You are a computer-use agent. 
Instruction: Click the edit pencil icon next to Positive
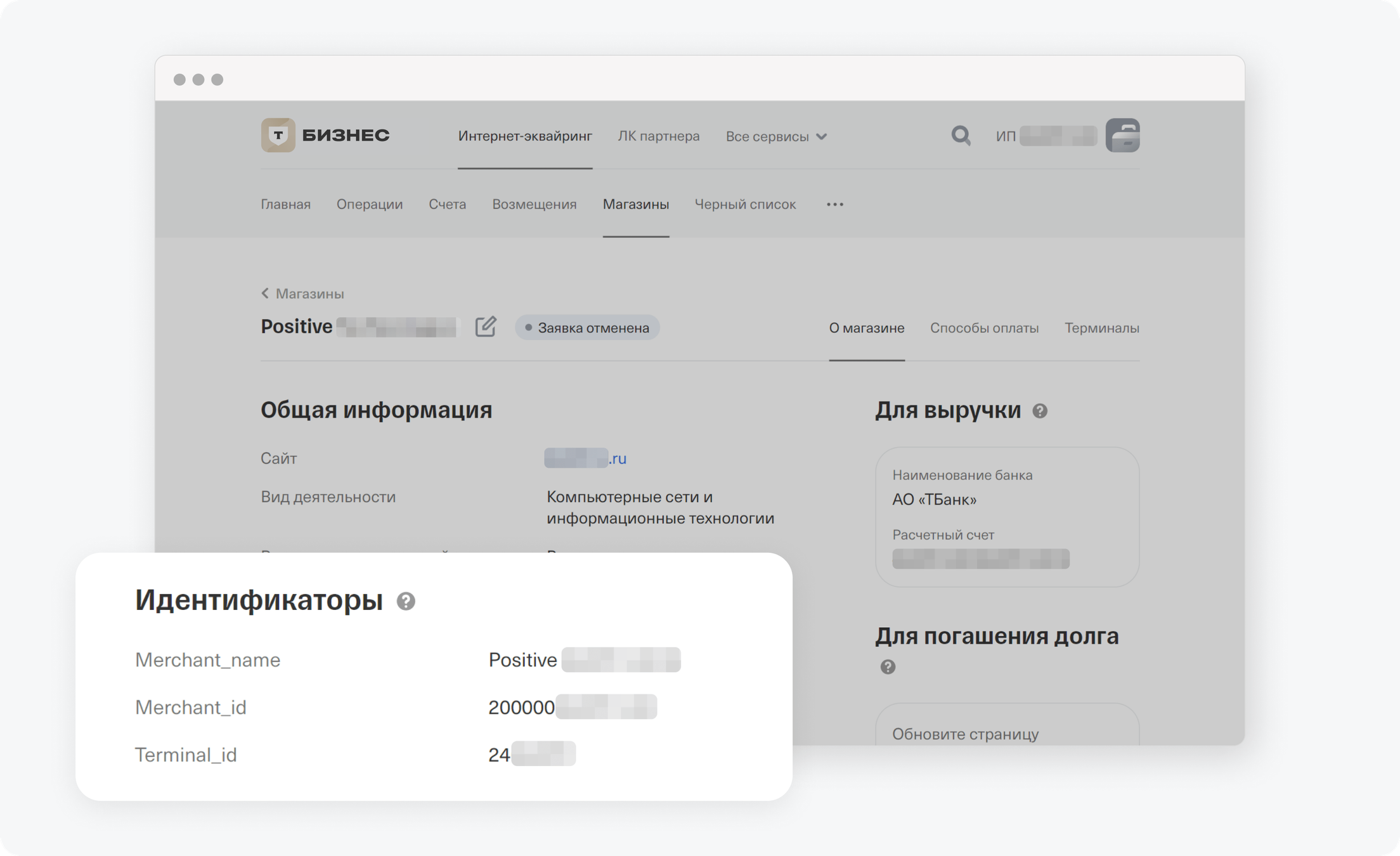coord(486,327)
